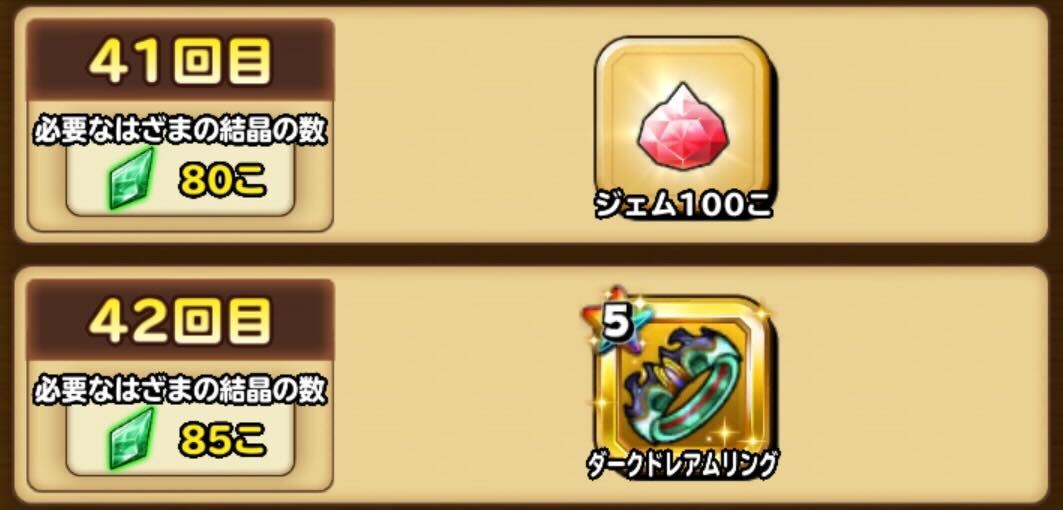Select the 42回目 reward row panel
The image size is (1063, 510).
coord(531,385)
